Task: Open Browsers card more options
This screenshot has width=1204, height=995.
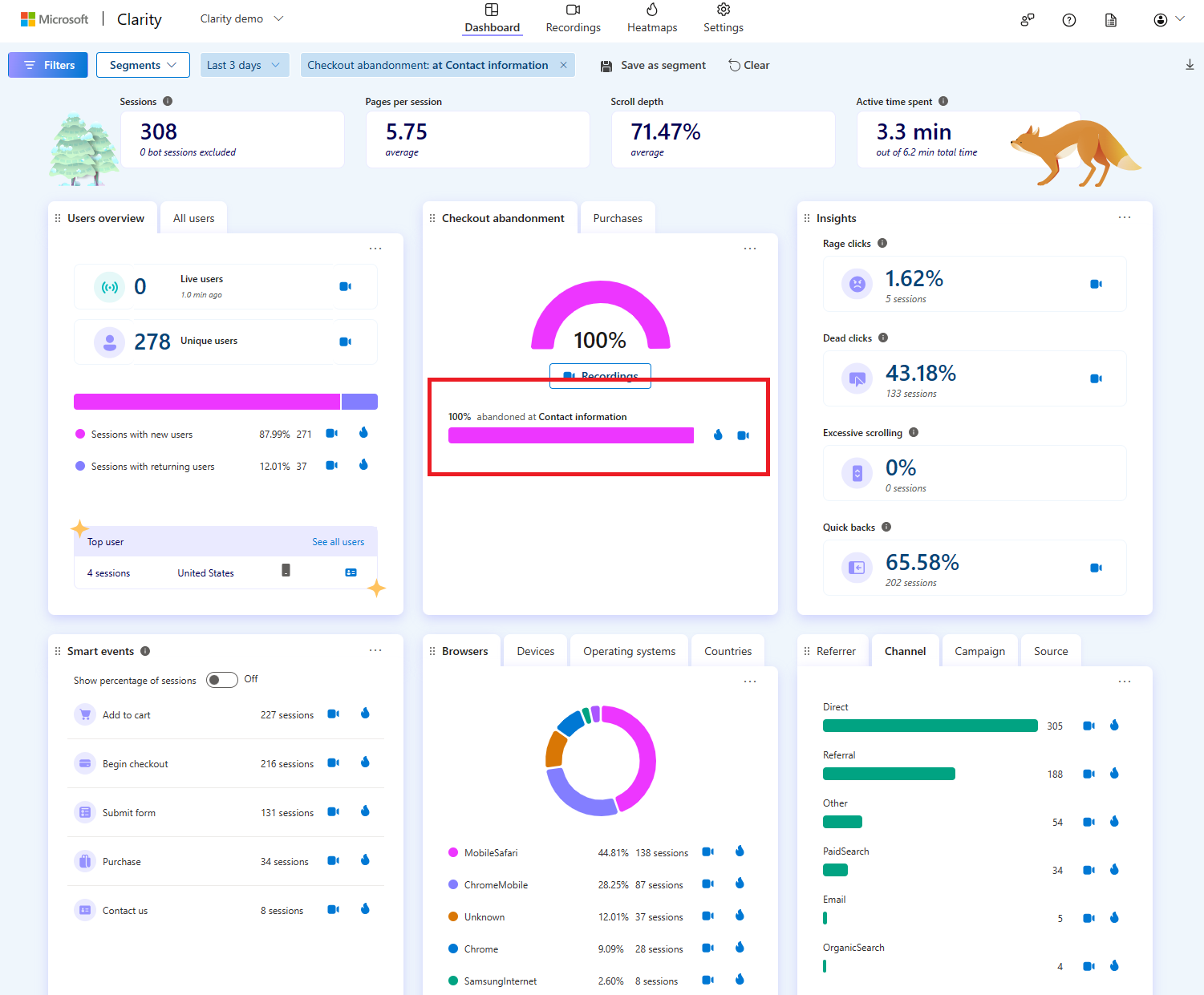Action: click(750, 682)
